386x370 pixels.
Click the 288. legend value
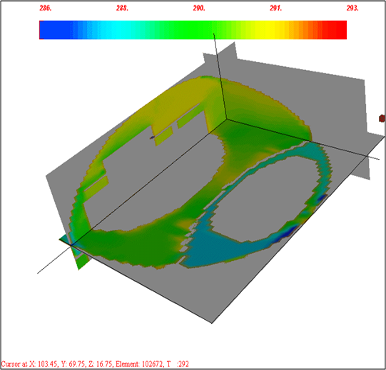click(x=122, y=8)
